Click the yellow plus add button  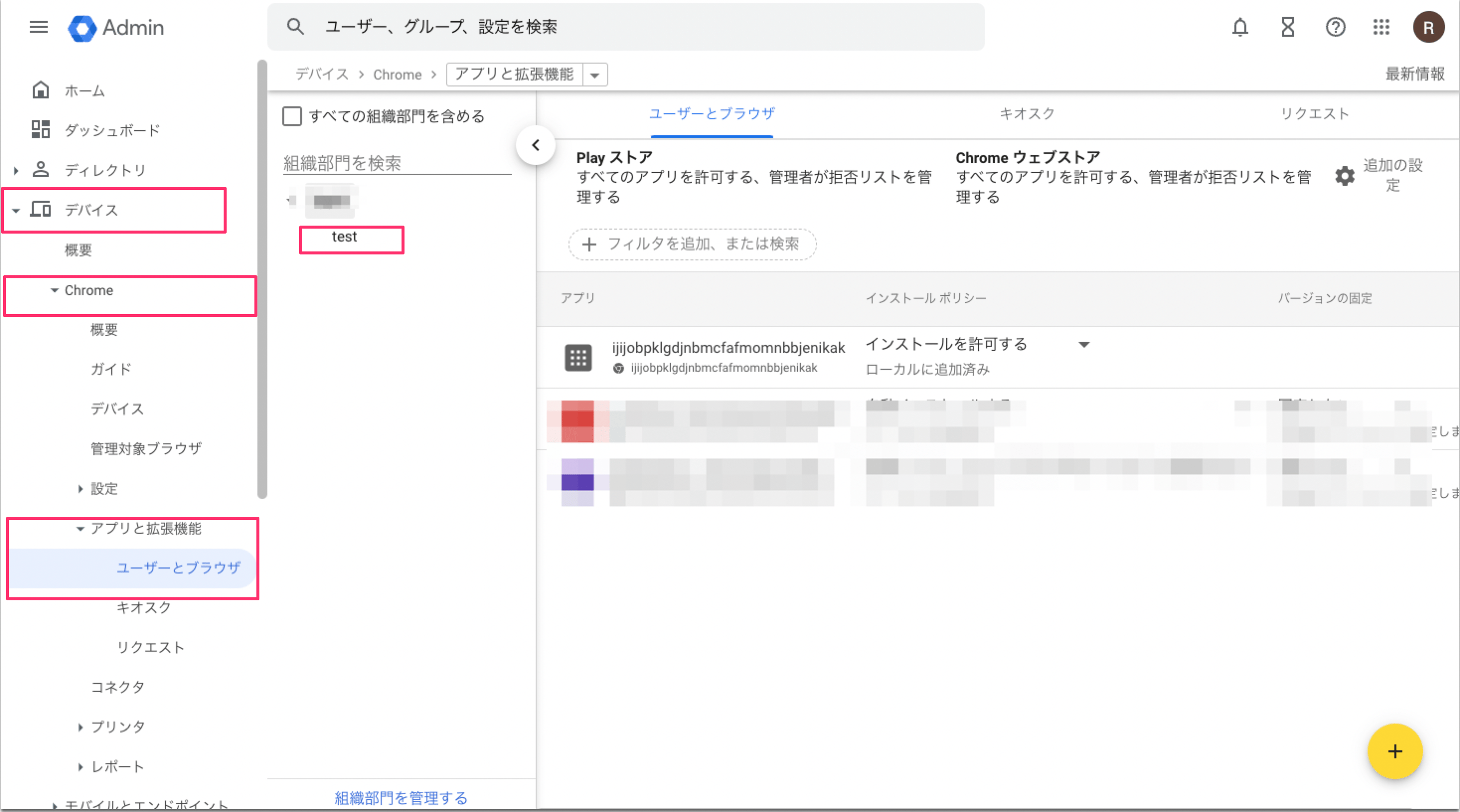(x=1395, y=751)
